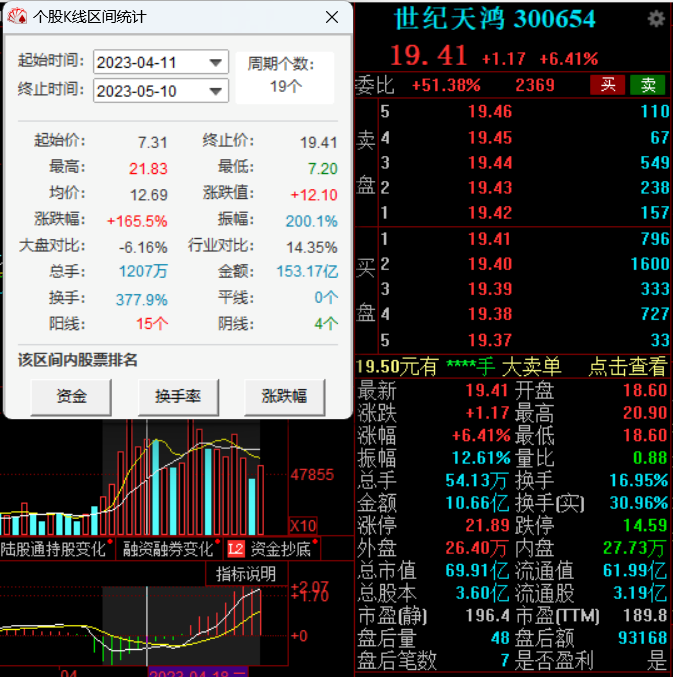
Task: Click the 涨跌幅 ranking button
Action: point(284,397)
